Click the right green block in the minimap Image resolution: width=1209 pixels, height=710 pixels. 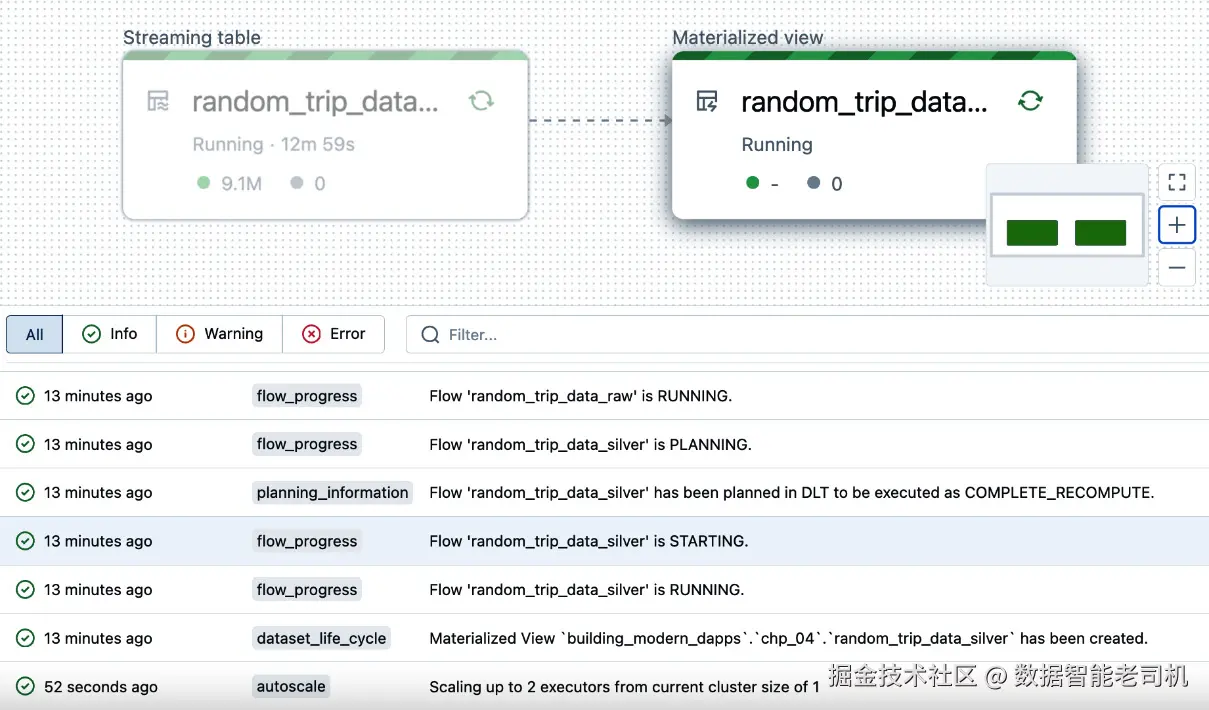point(1100,233)
